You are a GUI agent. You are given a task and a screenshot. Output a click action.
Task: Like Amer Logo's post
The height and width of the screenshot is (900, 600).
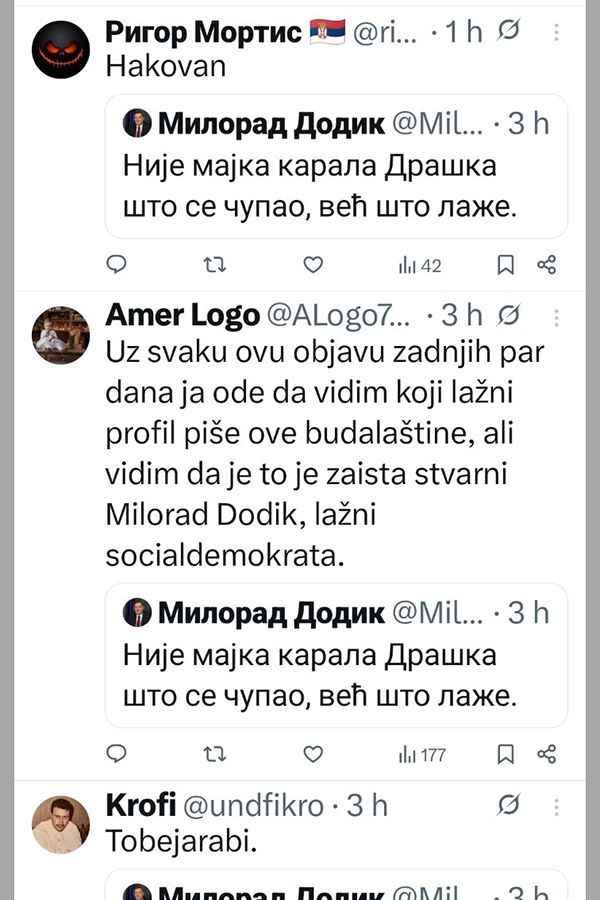(313, 754)
